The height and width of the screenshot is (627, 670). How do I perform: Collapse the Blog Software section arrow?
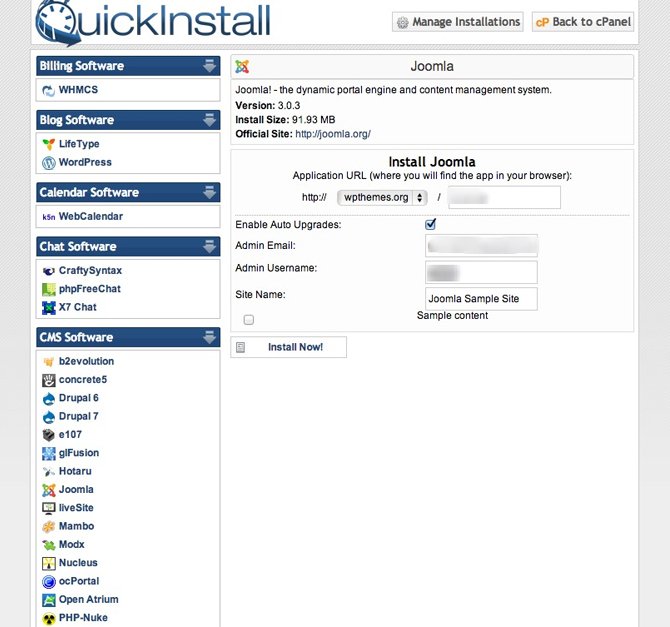209,120
